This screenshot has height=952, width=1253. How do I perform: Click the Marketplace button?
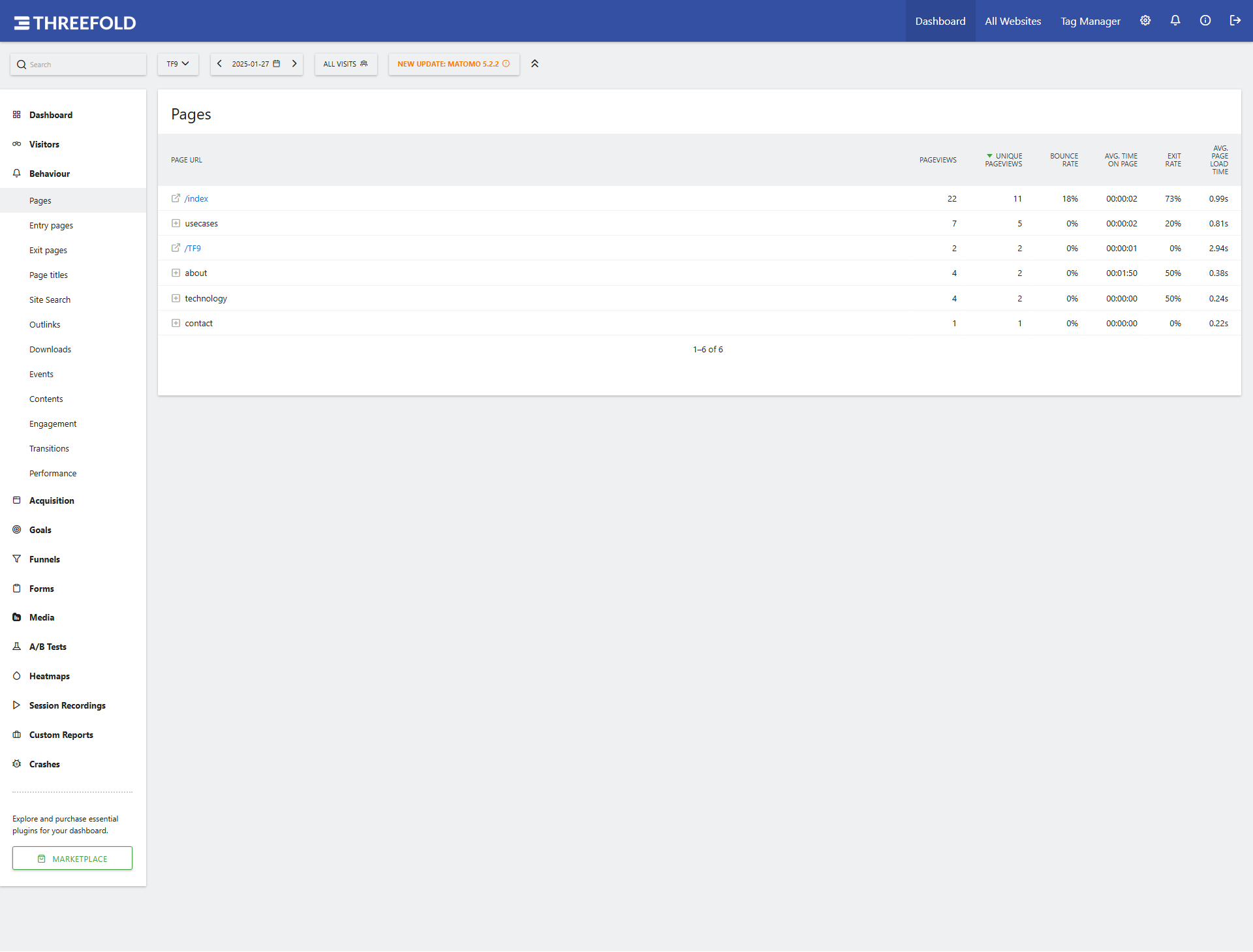72,859
